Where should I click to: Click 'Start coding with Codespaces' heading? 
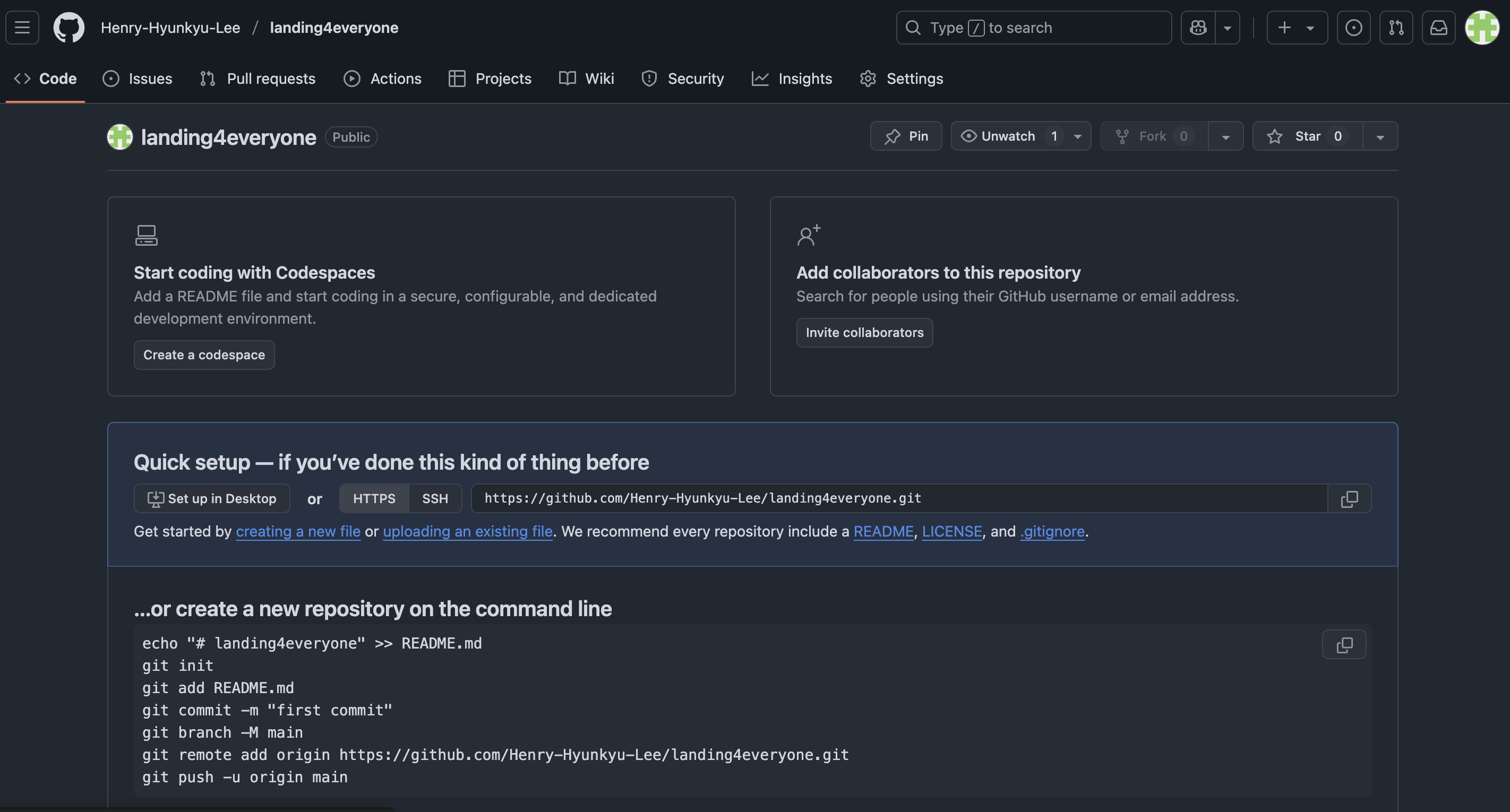point(254,272)
